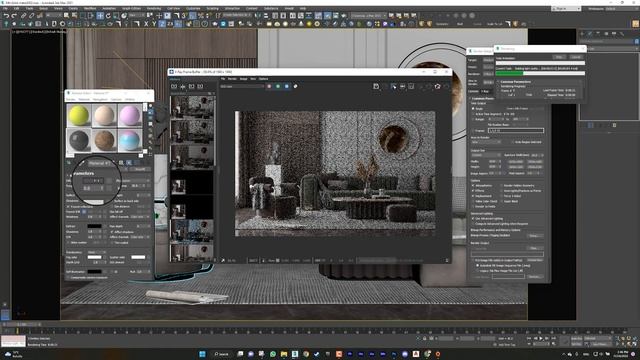Screen dimensions: 640x360
Task: Select the Unlink Selection tool
Action: [31, 16]
